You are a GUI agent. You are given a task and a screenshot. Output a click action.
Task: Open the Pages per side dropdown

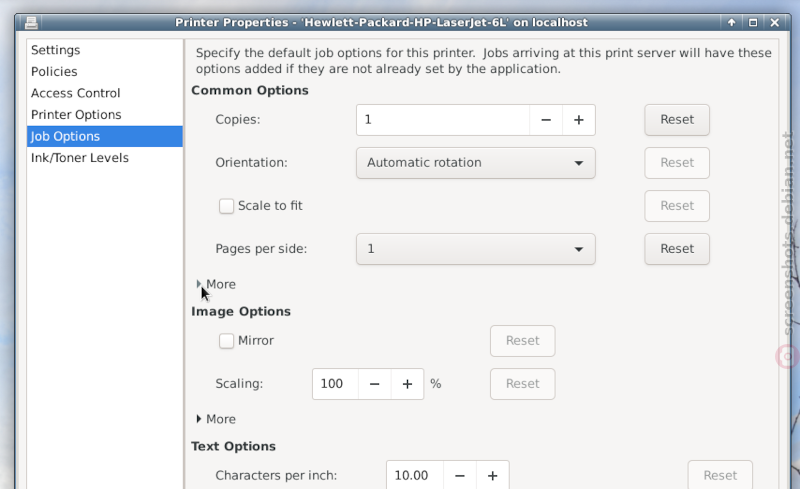click(x=476, y=249)
